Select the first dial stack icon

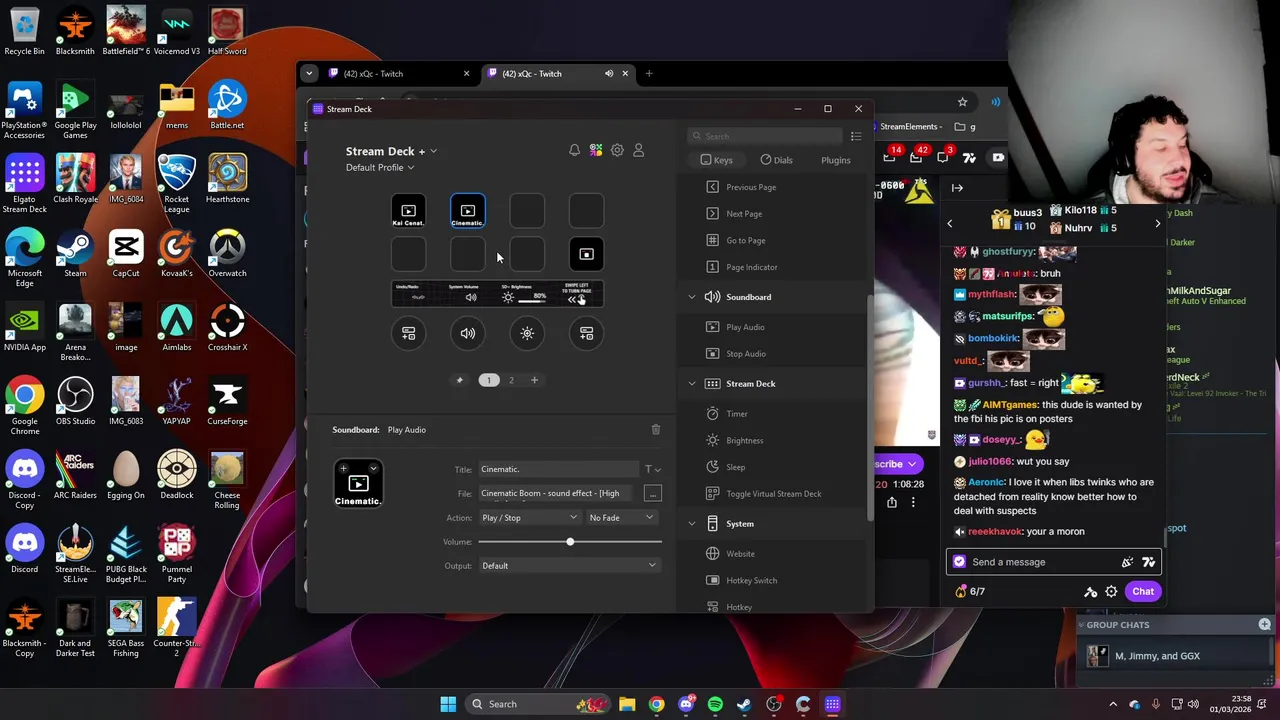pos(408,333)
